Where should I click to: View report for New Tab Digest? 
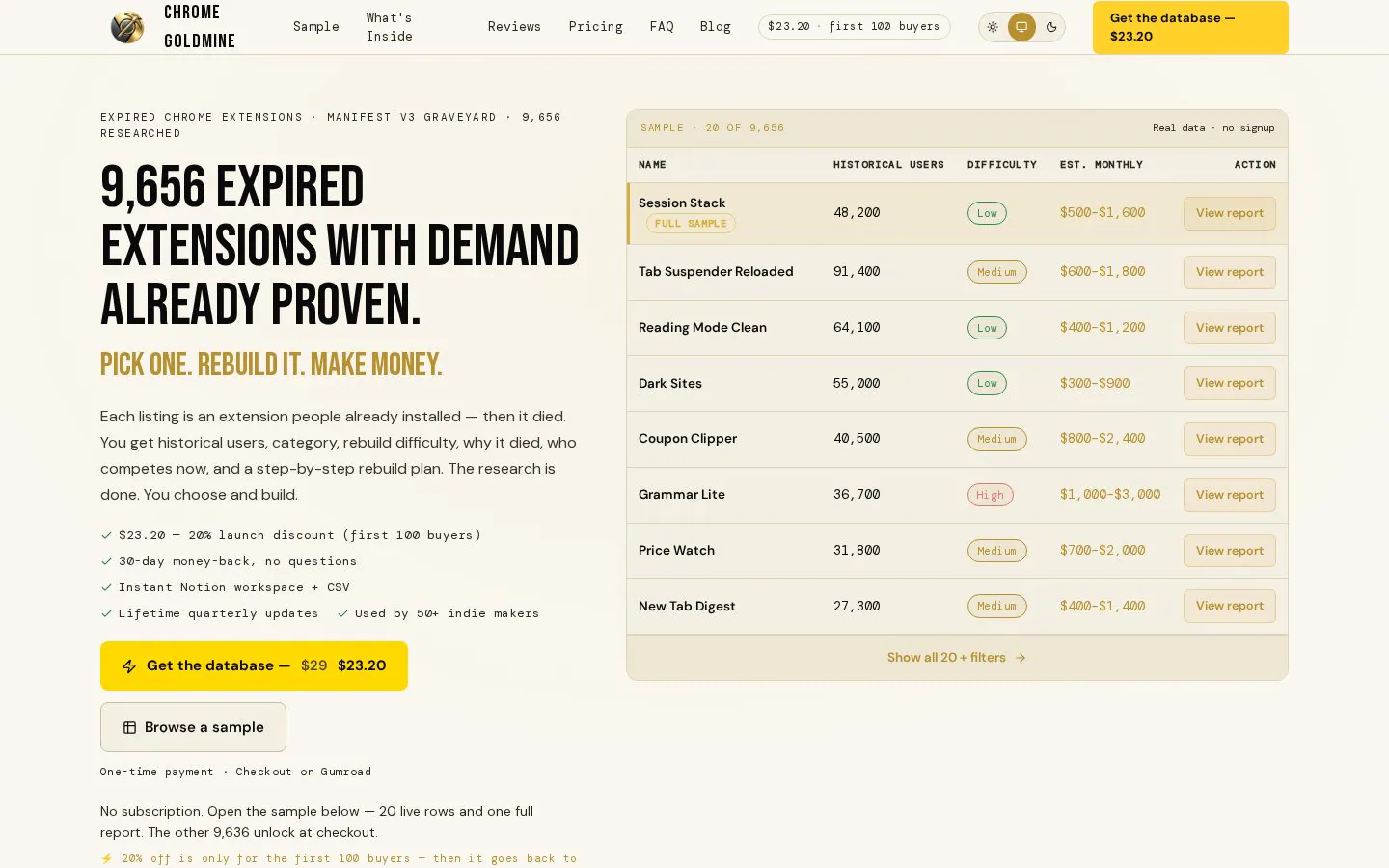point(1229,606)
